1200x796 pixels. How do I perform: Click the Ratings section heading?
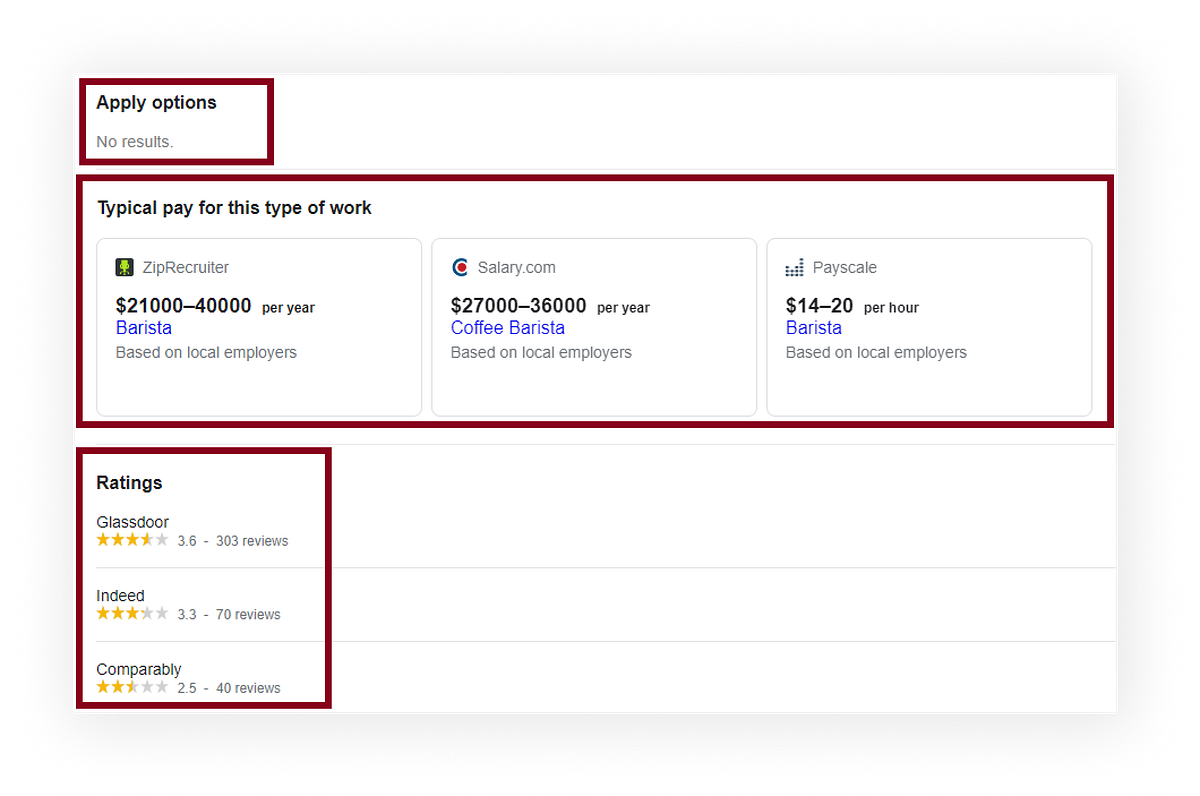coord(129,483)
